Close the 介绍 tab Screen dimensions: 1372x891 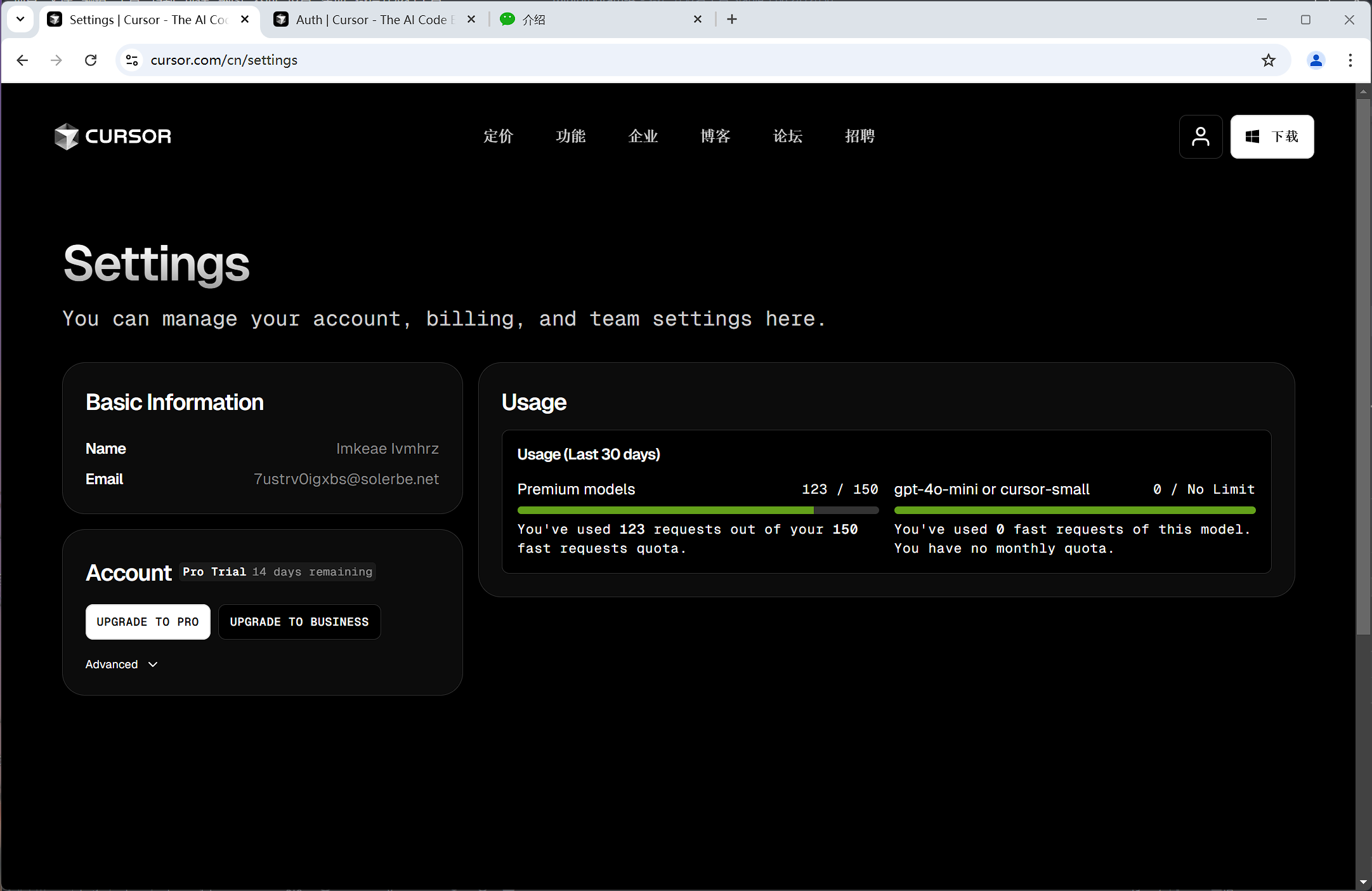coord(698,20)
